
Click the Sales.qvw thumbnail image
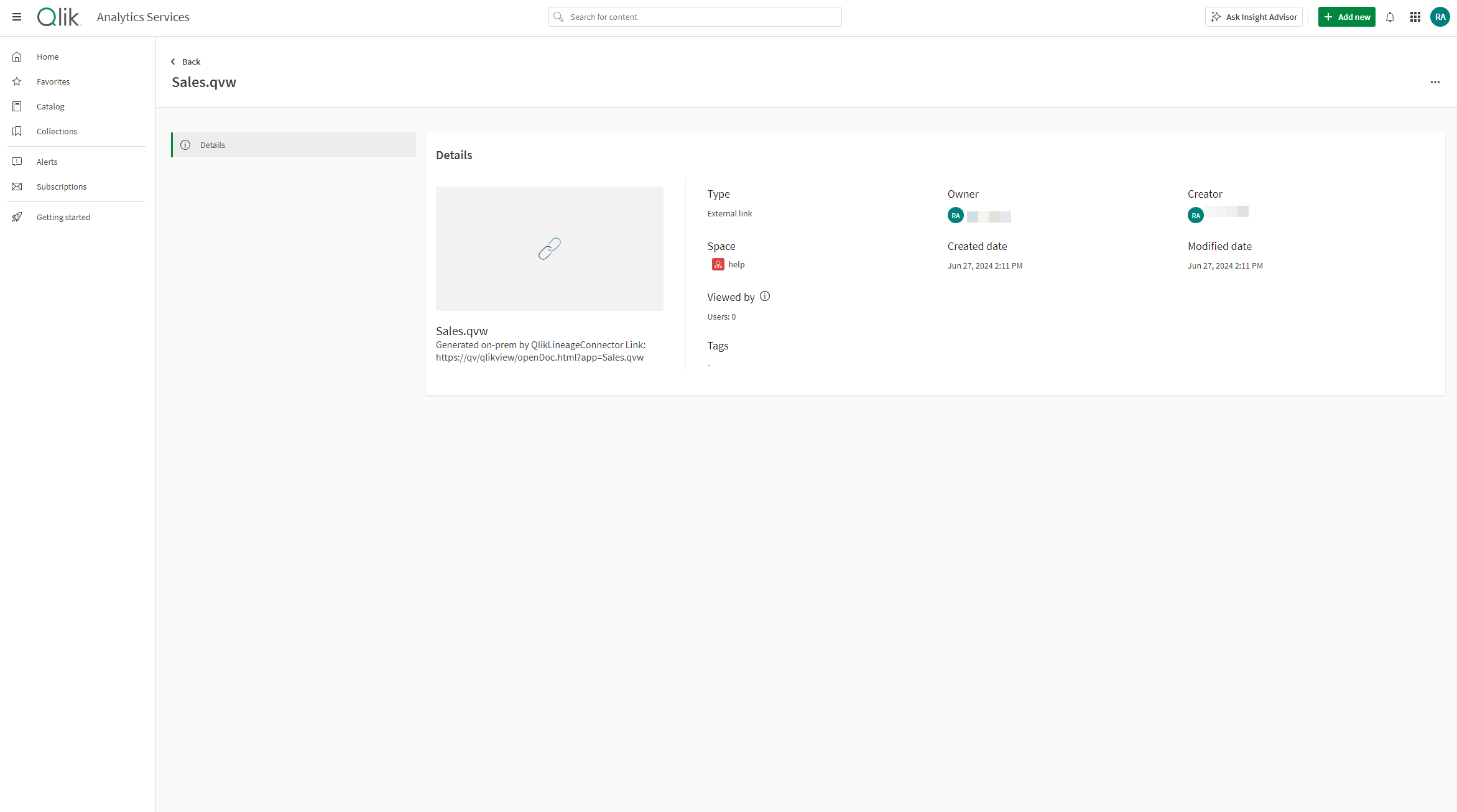tap(549, 248)
